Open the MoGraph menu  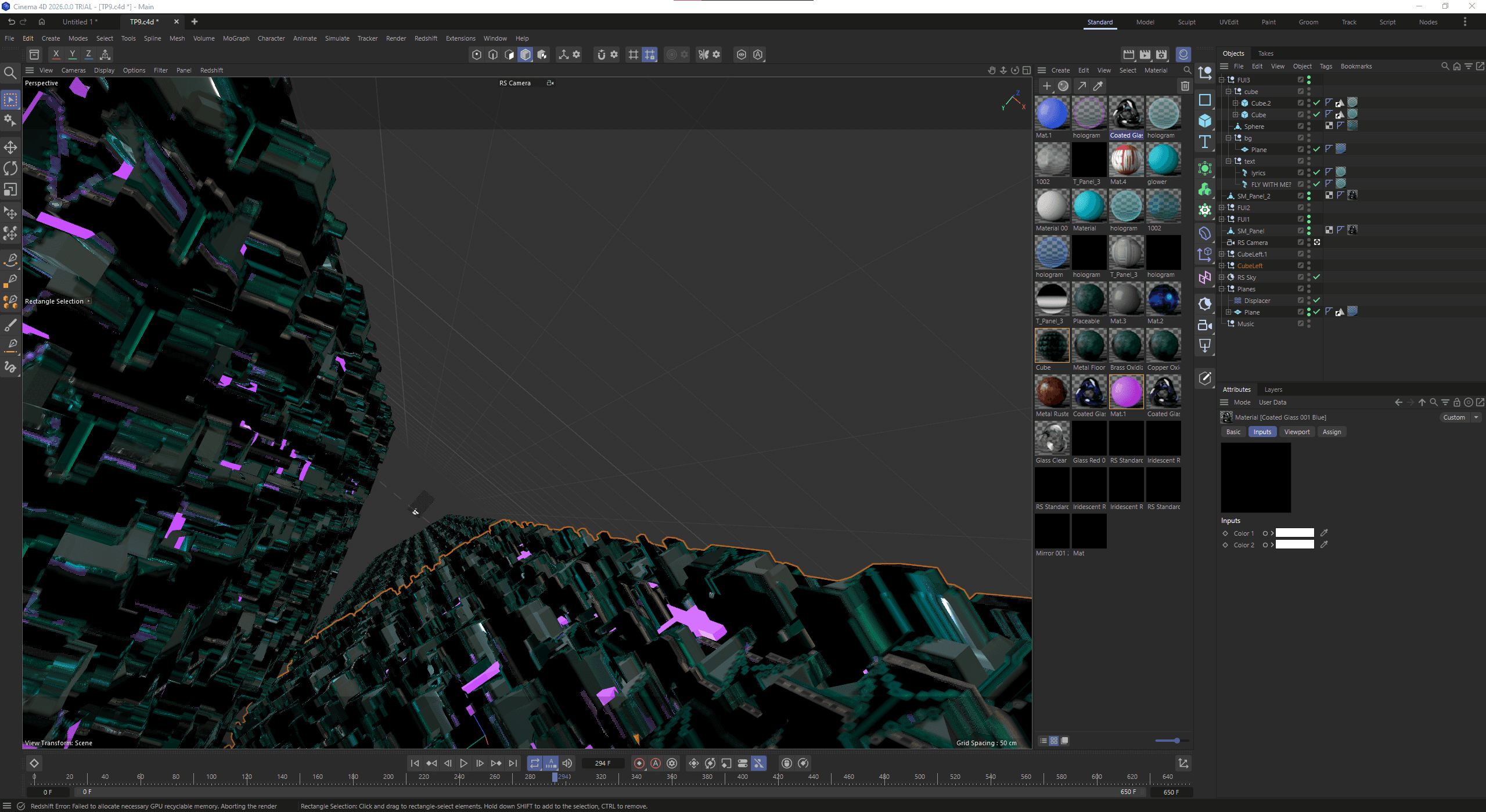(236, 38)
